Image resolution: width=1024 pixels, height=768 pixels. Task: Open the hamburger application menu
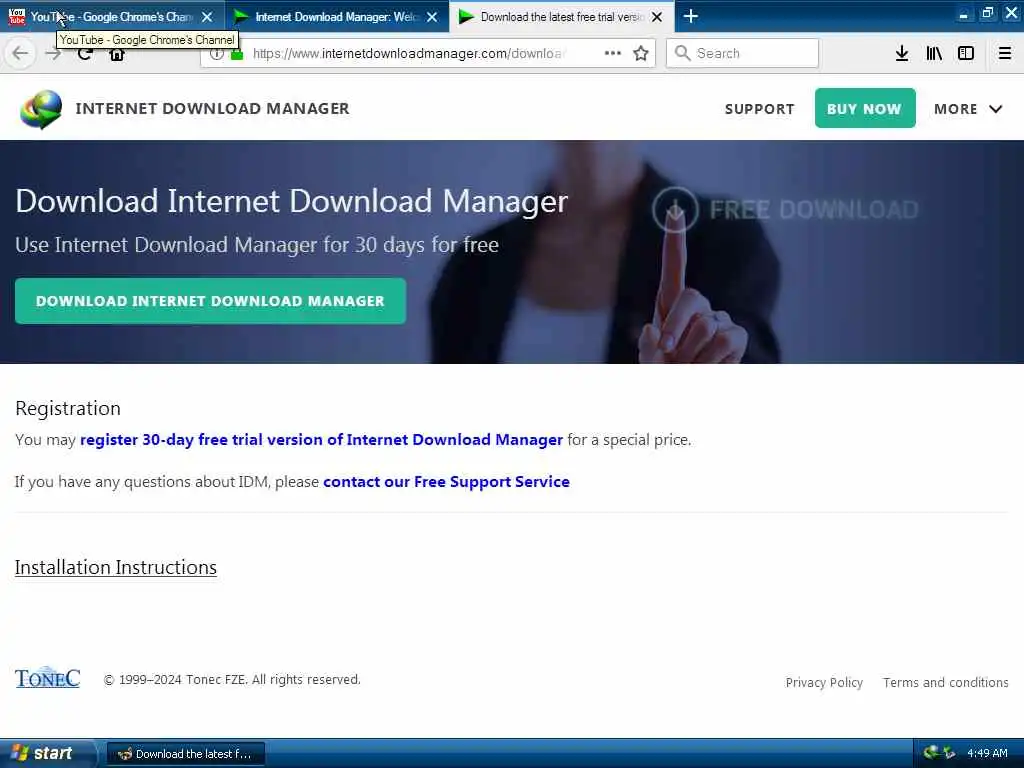click(1005, 54)
